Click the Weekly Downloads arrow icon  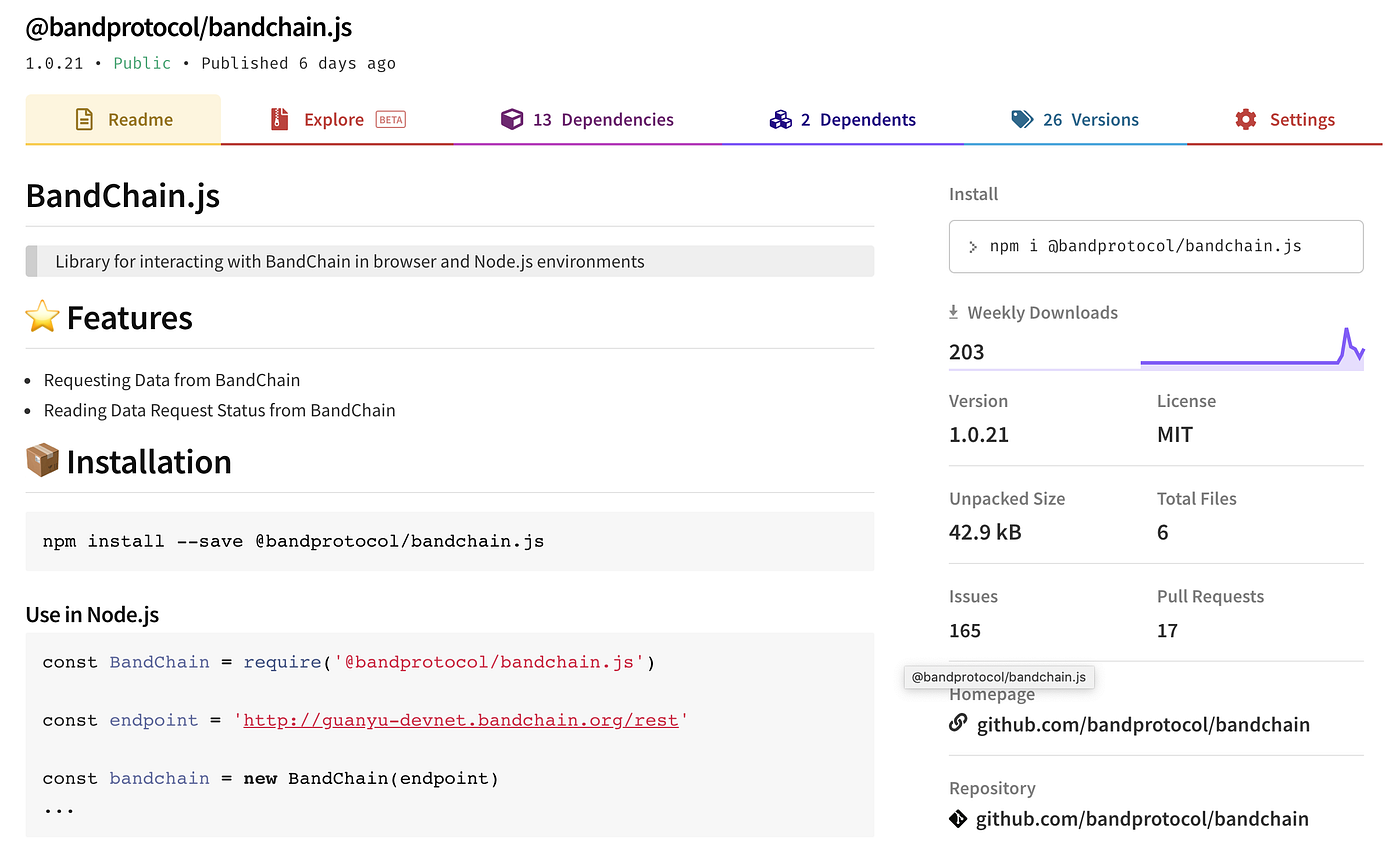(954, 313)
